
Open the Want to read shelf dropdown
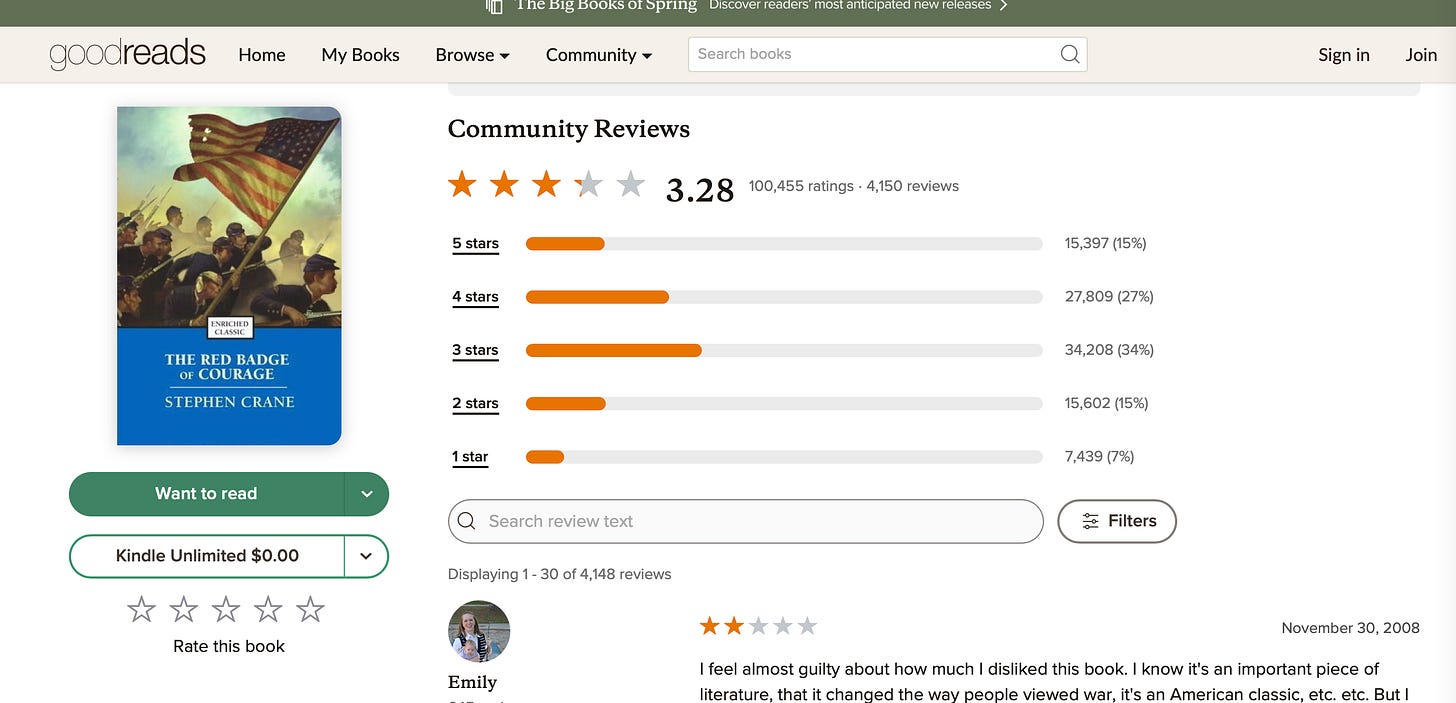tap(366, 494)
